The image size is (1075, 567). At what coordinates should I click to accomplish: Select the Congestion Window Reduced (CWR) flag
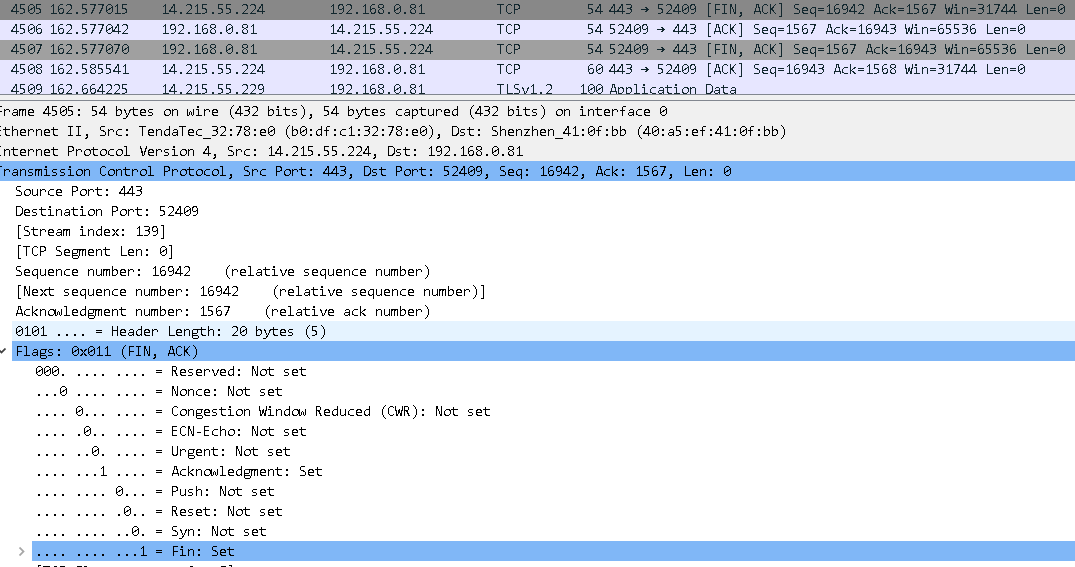click(262, 411)
